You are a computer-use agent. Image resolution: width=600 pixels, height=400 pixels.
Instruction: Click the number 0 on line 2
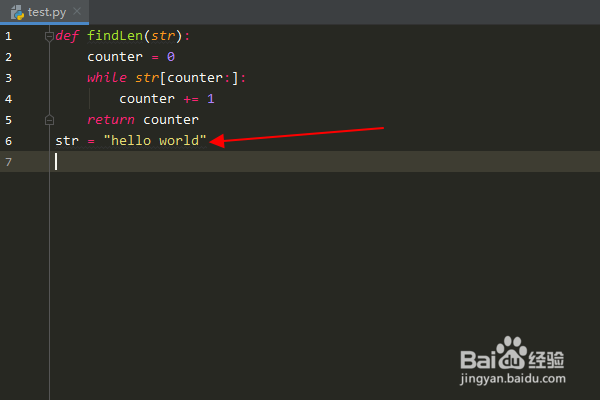pyautogui.click(x=171, y=57)
